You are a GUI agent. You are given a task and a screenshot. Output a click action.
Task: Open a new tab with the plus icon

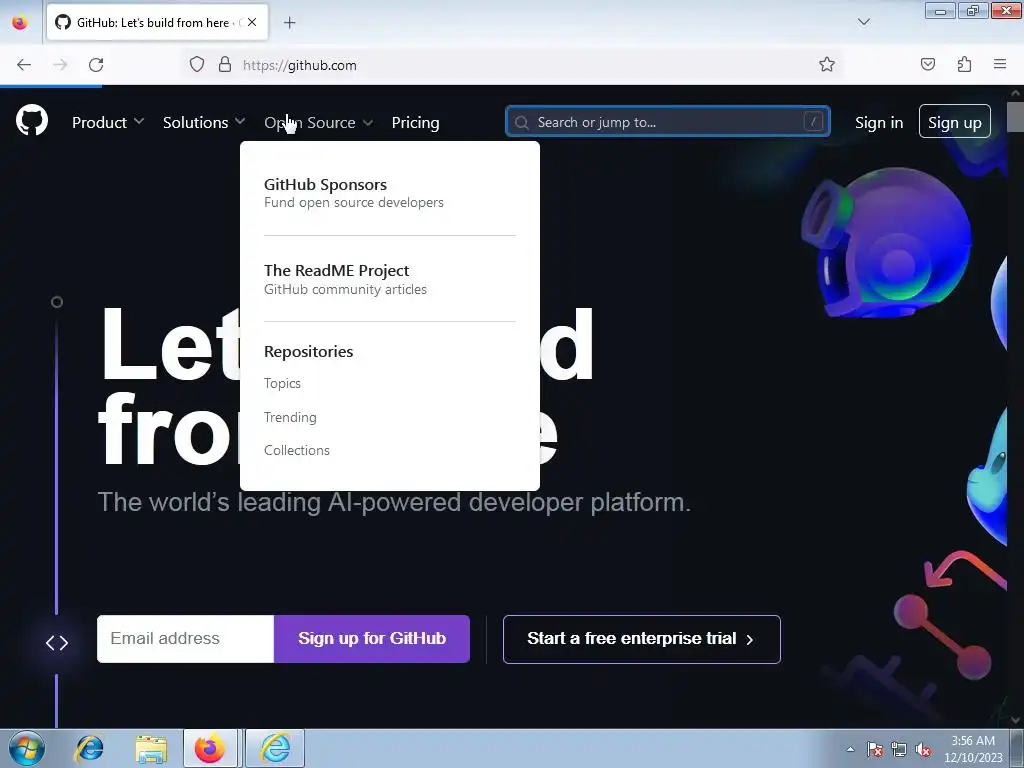[290, 23]
